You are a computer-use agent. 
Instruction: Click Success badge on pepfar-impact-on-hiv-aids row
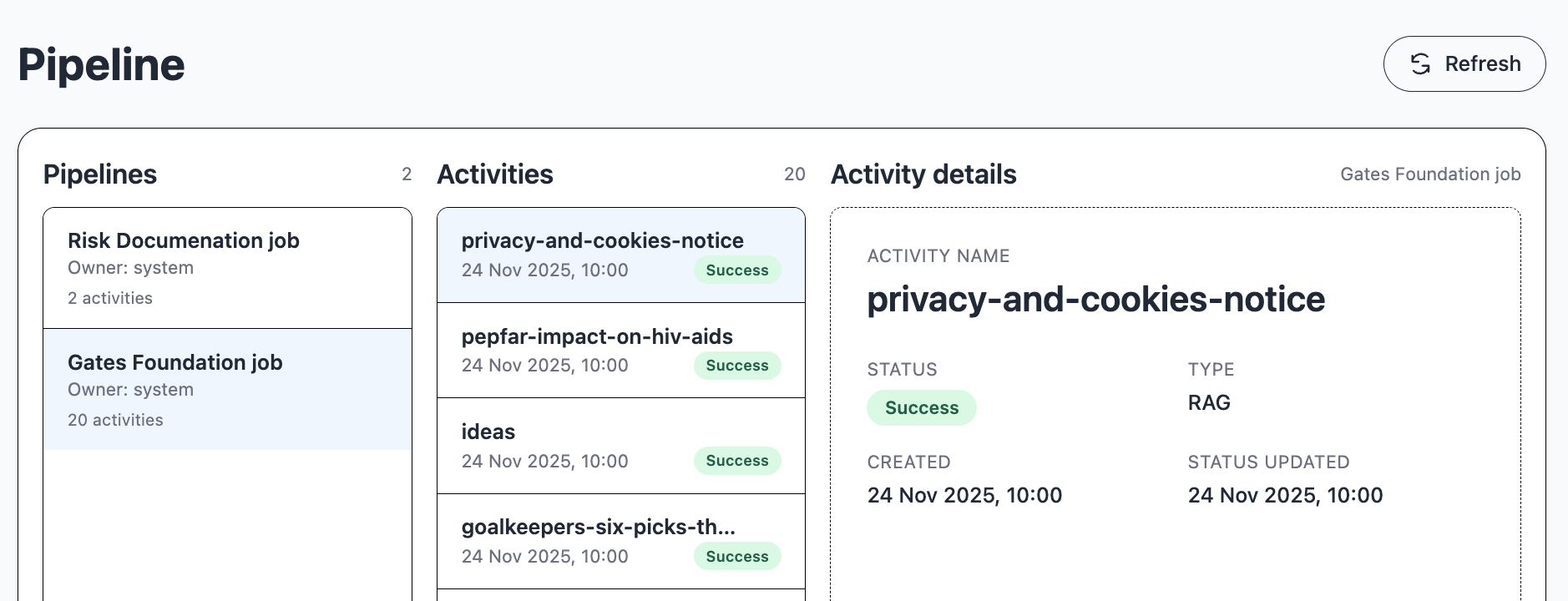pos(736,366)
